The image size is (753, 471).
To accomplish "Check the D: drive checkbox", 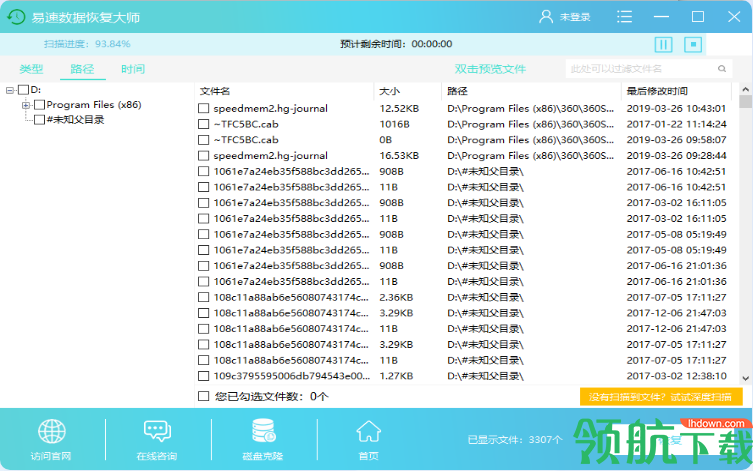I will (23, 90).
